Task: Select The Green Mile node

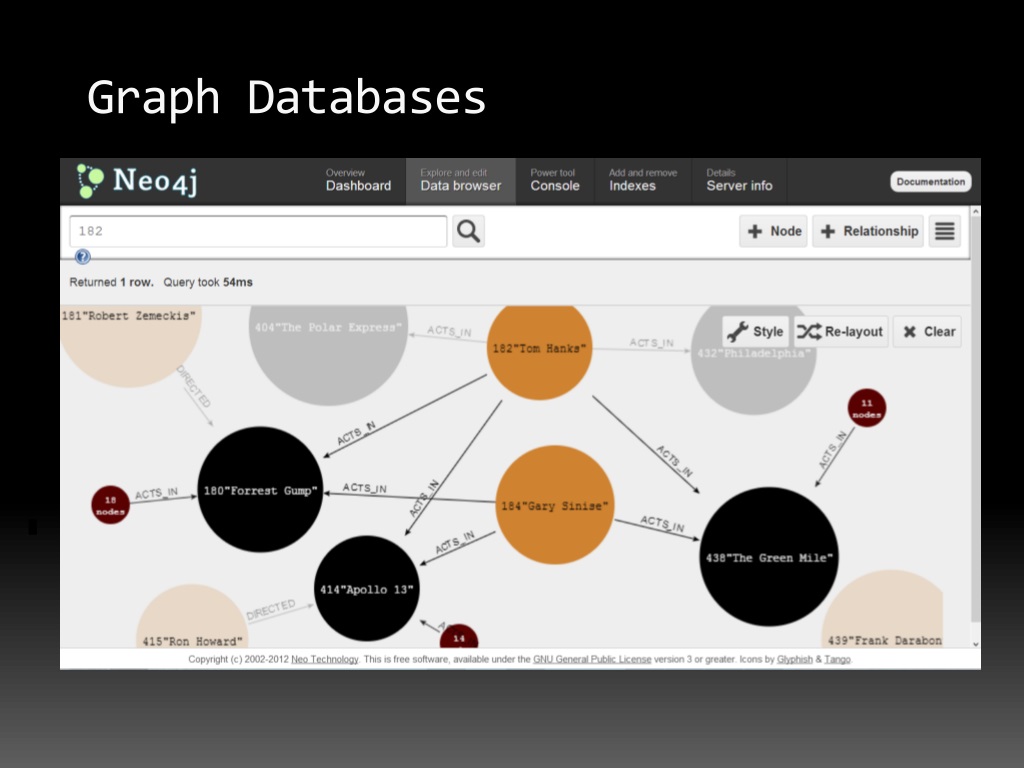Action: 769,556
